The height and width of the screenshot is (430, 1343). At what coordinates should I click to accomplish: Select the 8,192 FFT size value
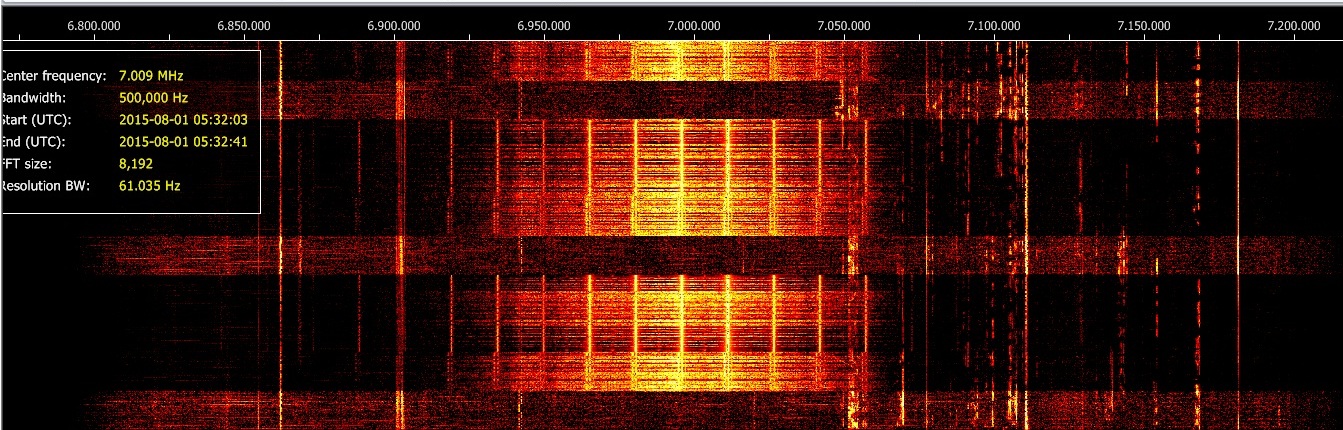pyautogui.click(x=136, y=164)
